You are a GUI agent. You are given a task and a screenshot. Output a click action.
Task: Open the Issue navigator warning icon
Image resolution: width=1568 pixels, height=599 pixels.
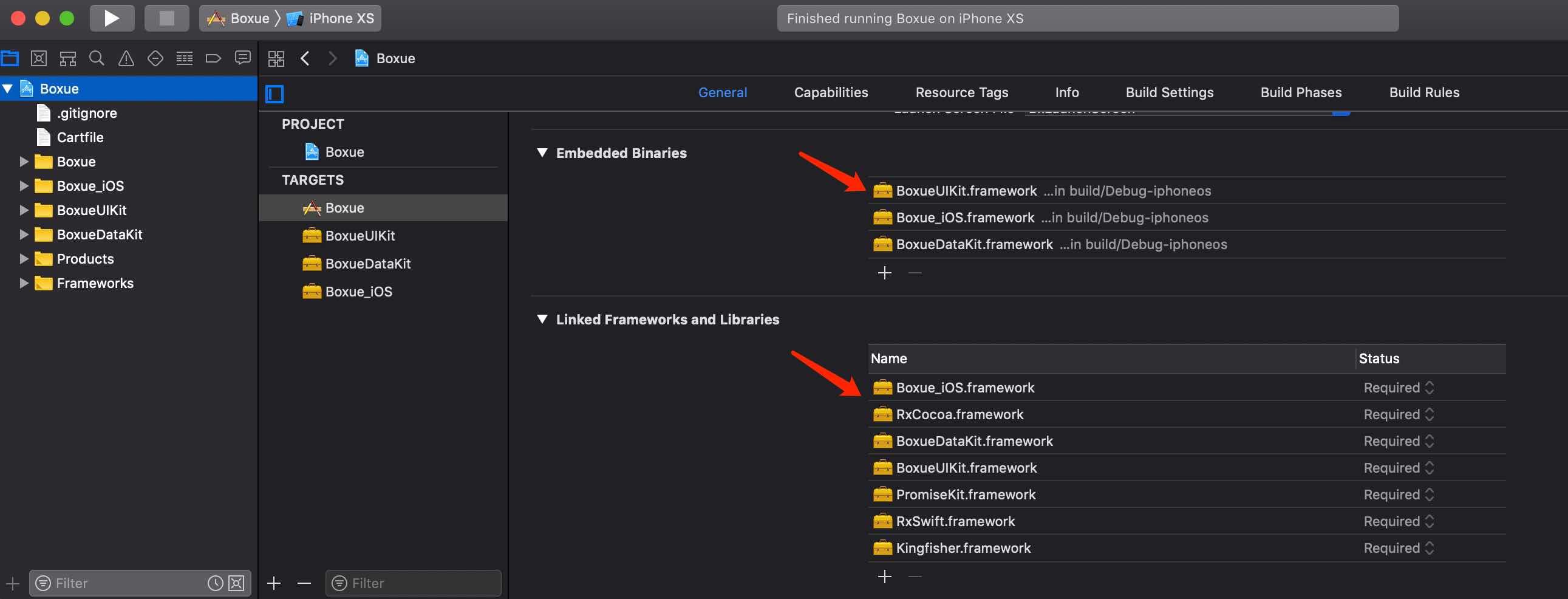(126, 58)
